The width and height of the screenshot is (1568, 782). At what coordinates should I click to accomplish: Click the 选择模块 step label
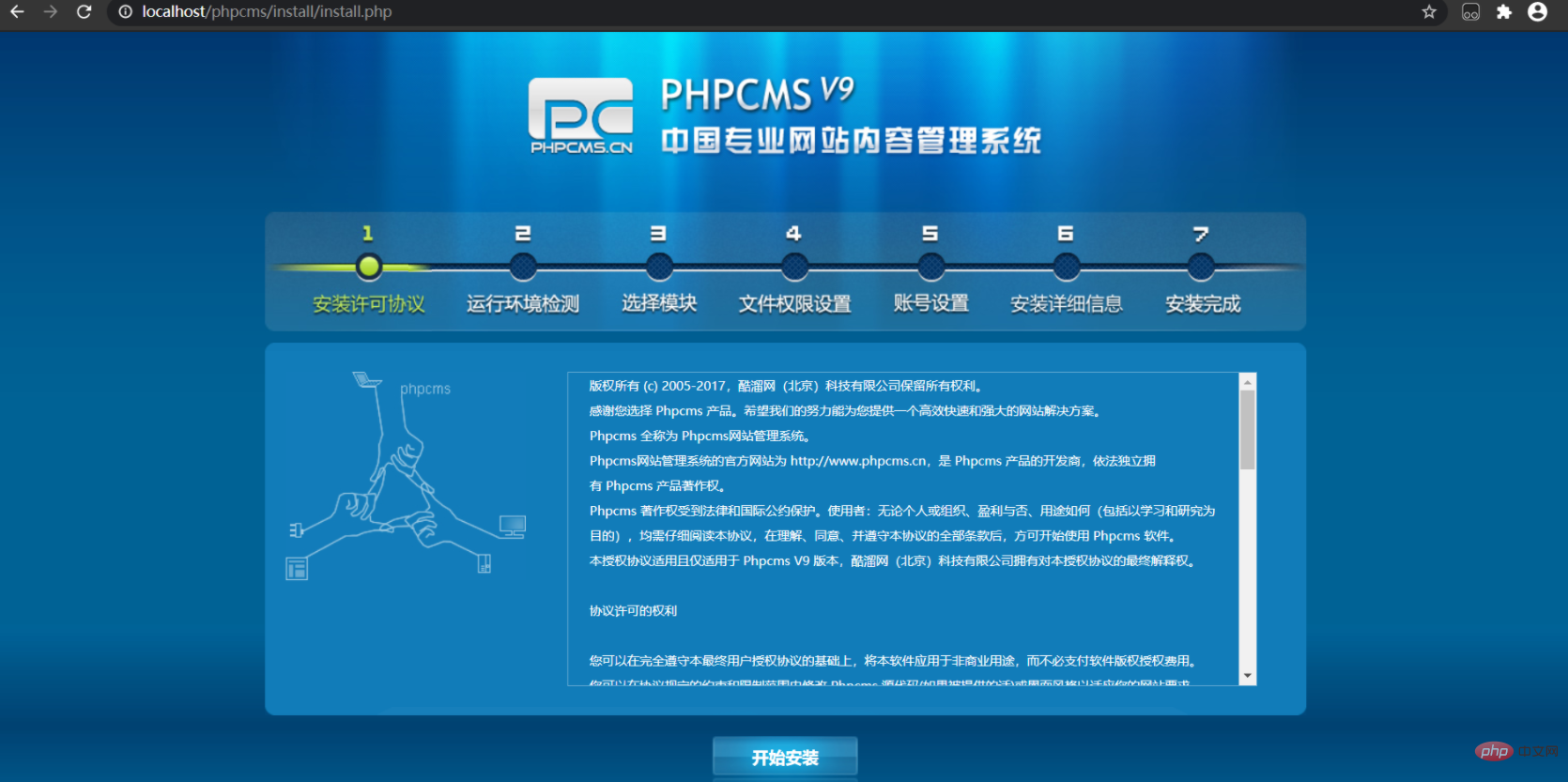point(659,303)
